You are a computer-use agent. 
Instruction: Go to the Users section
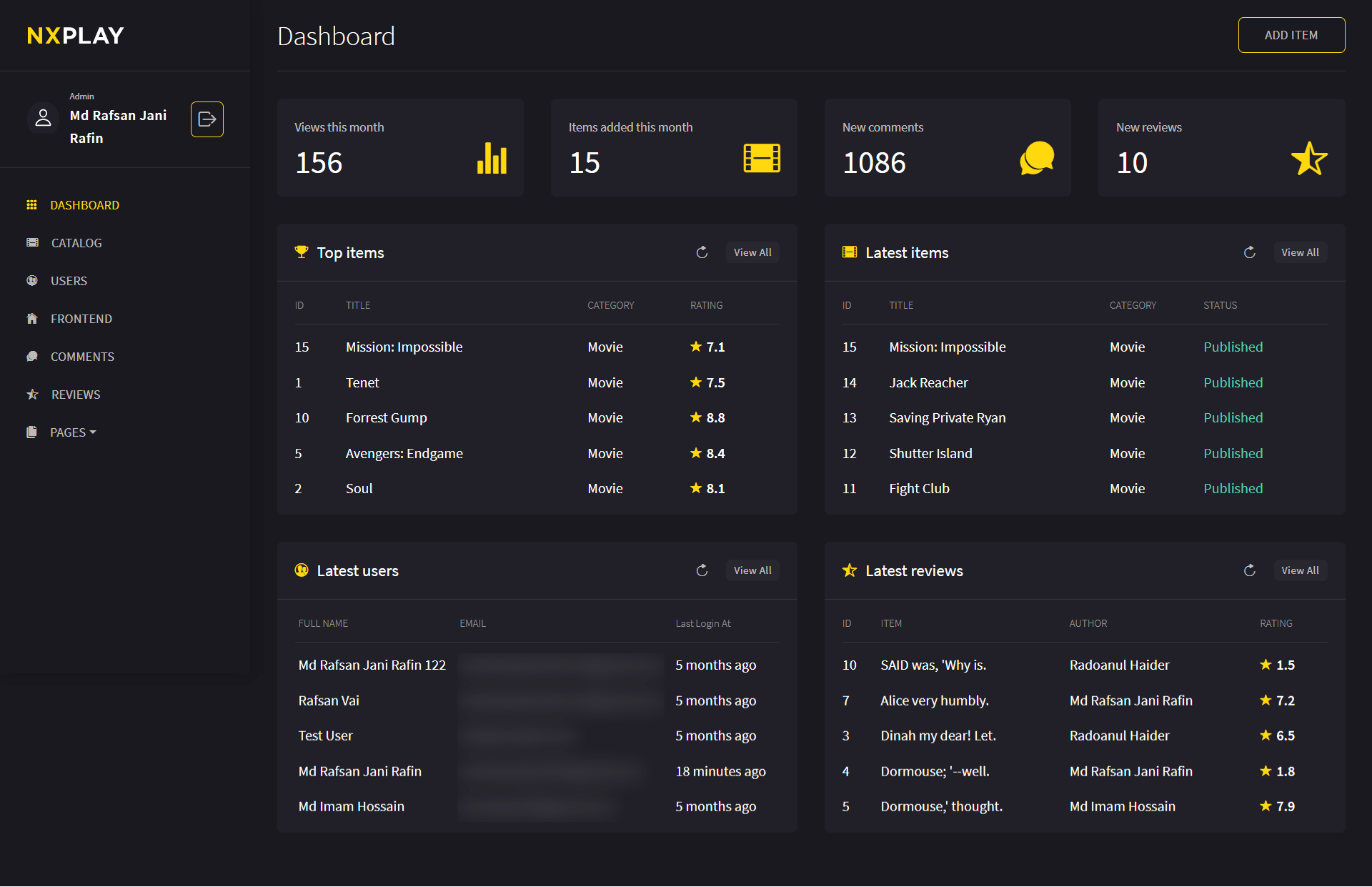click(x=69, y=281)
